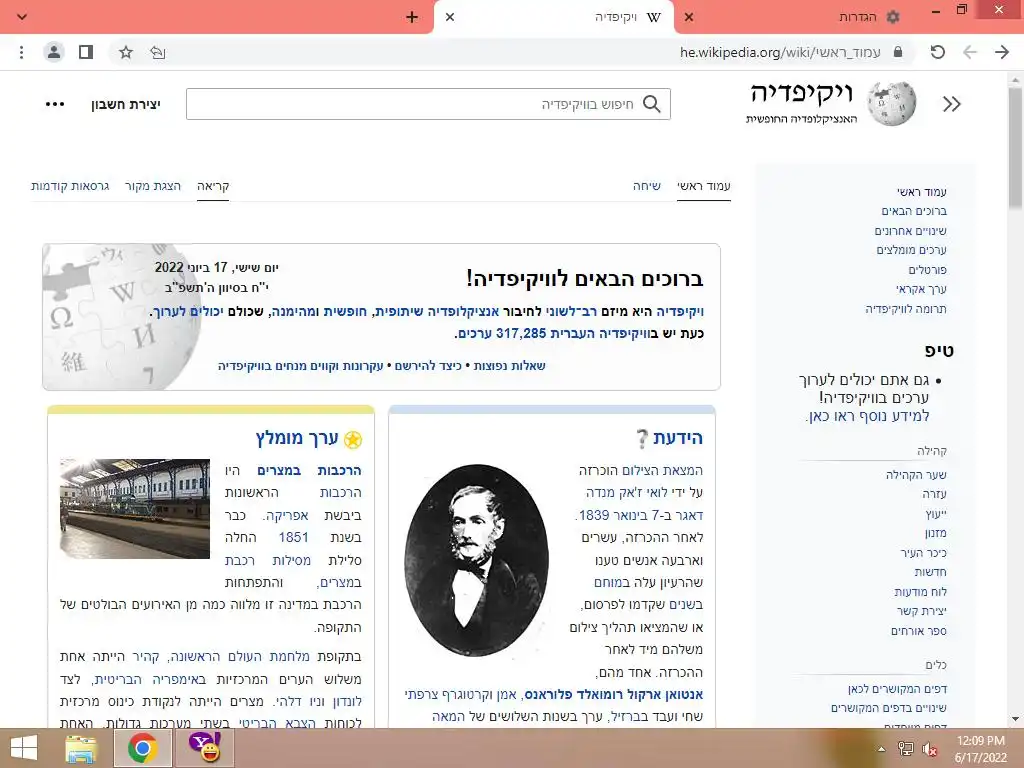Click the Chrome taskbar icon

pos(142,748)
